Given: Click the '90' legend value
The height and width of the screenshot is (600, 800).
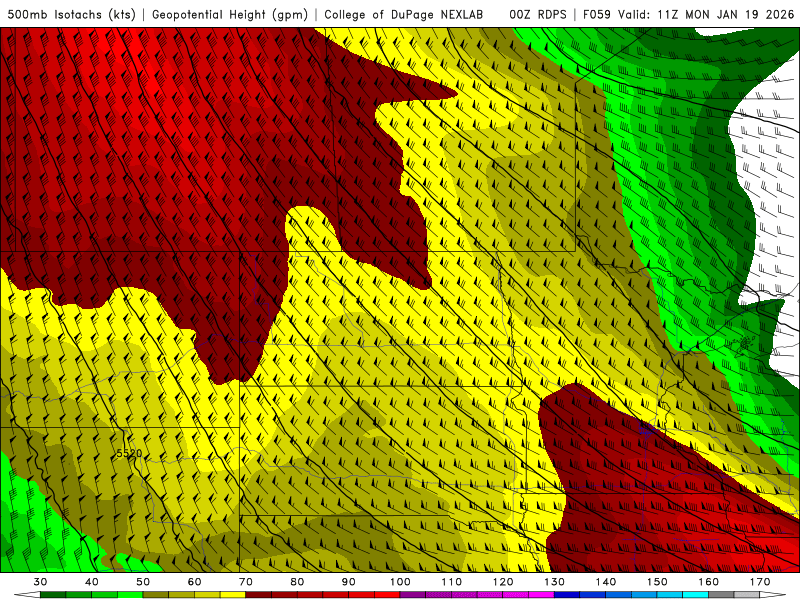Looking at the screenshot, I should (x=348, y=582).
